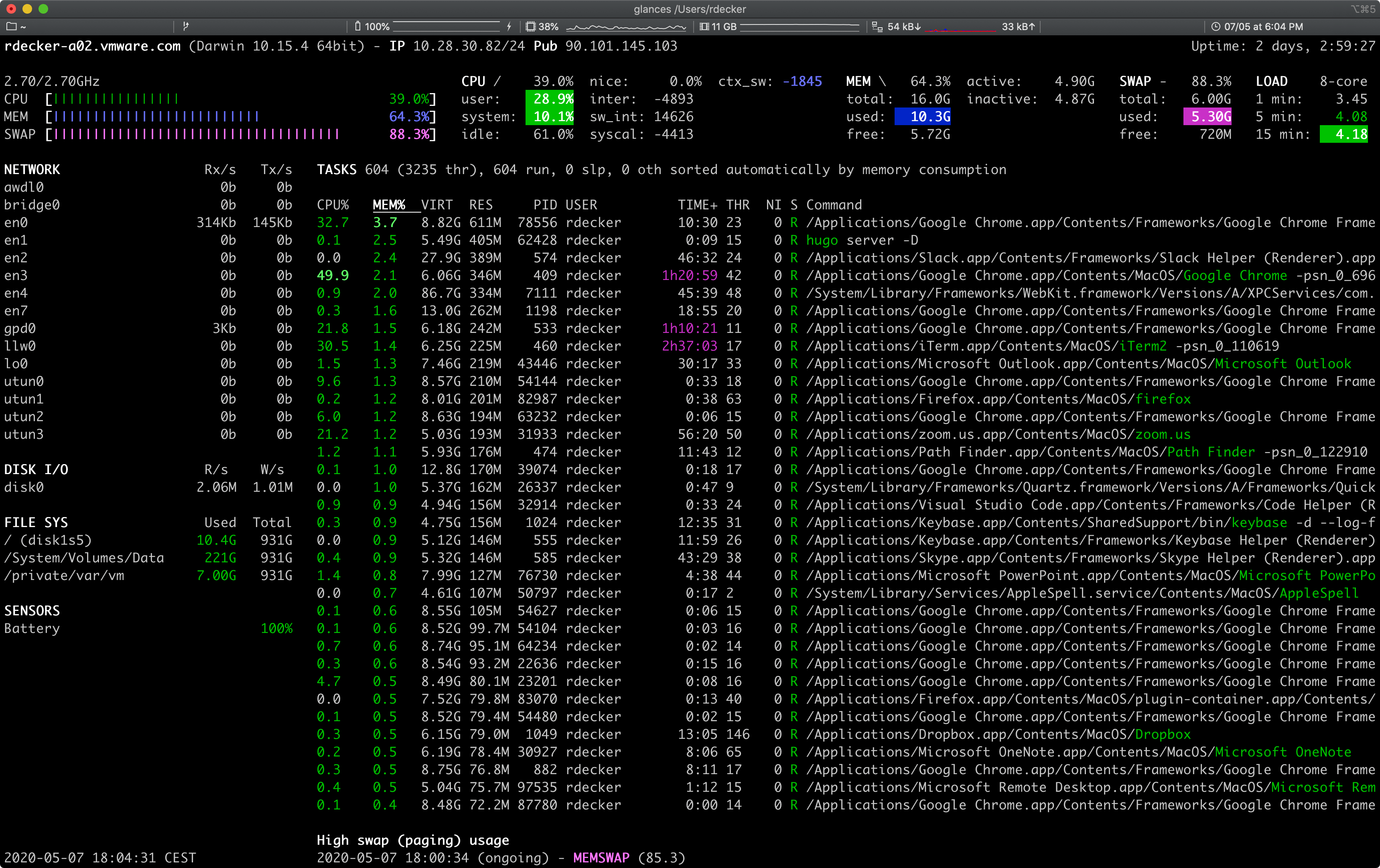Click the High swap (paging) usage alert
1380x868 pixels.
coord(413,840)
